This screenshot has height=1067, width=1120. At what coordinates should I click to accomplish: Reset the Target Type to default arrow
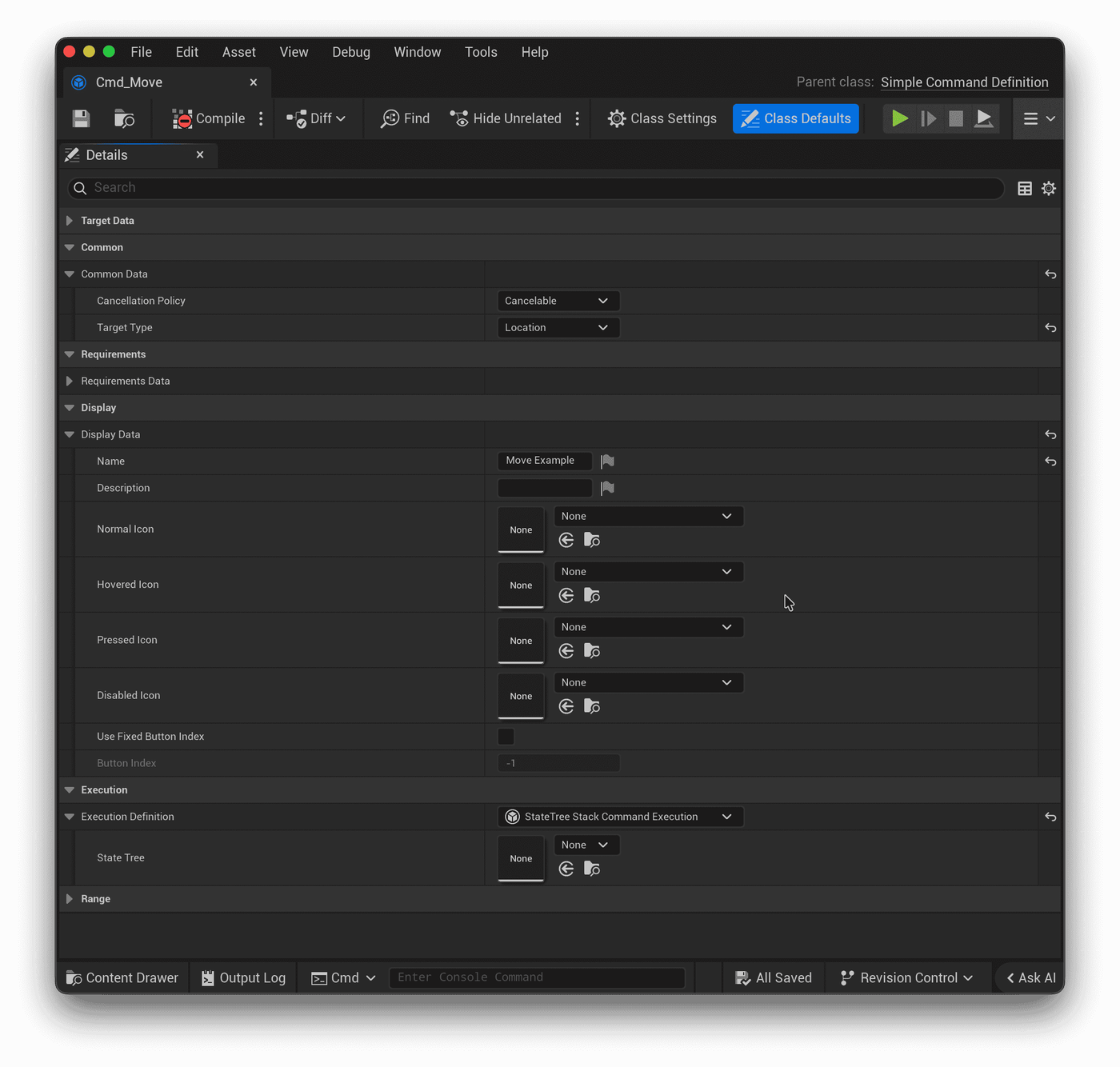point(1050,328)
